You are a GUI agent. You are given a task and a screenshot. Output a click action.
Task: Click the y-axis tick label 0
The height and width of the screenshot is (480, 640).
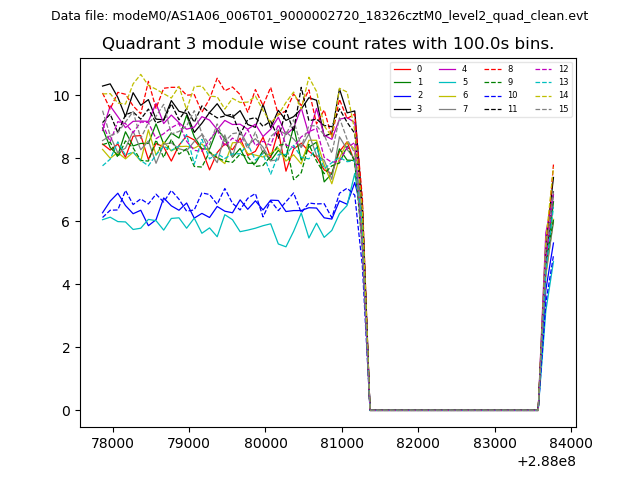[x=67, y=411]
